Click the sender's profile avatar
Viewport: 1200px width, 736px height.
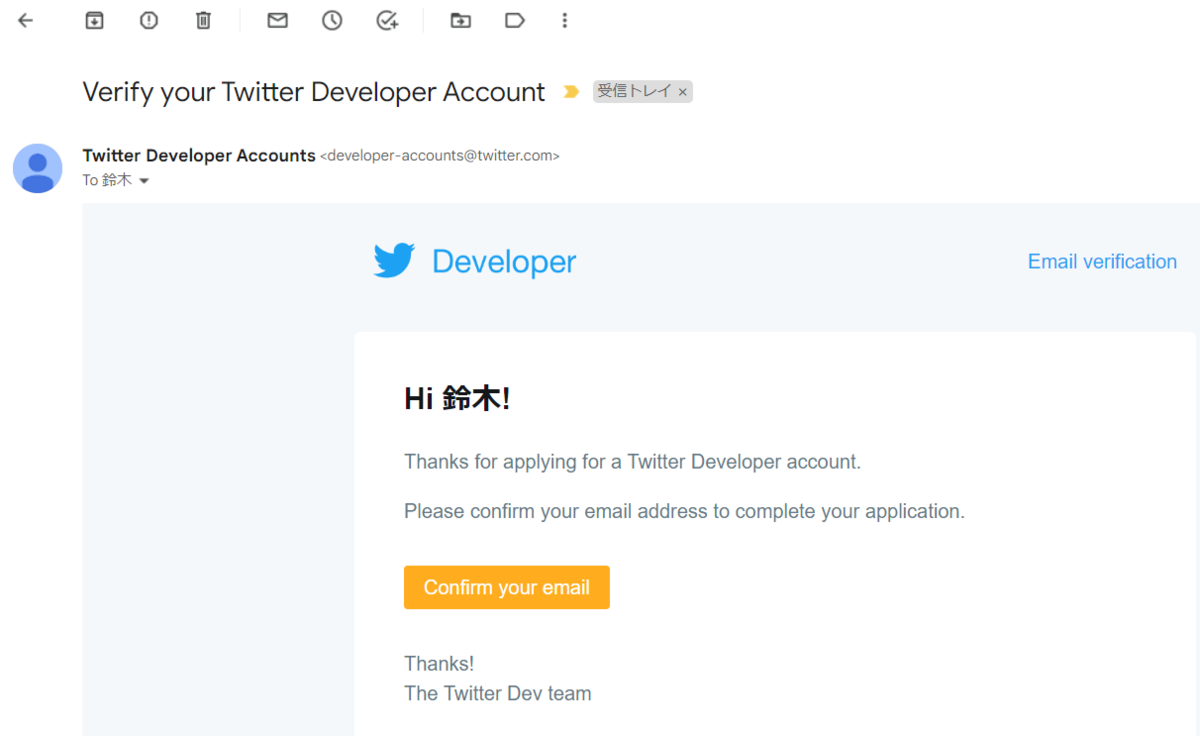coord(37,168)
